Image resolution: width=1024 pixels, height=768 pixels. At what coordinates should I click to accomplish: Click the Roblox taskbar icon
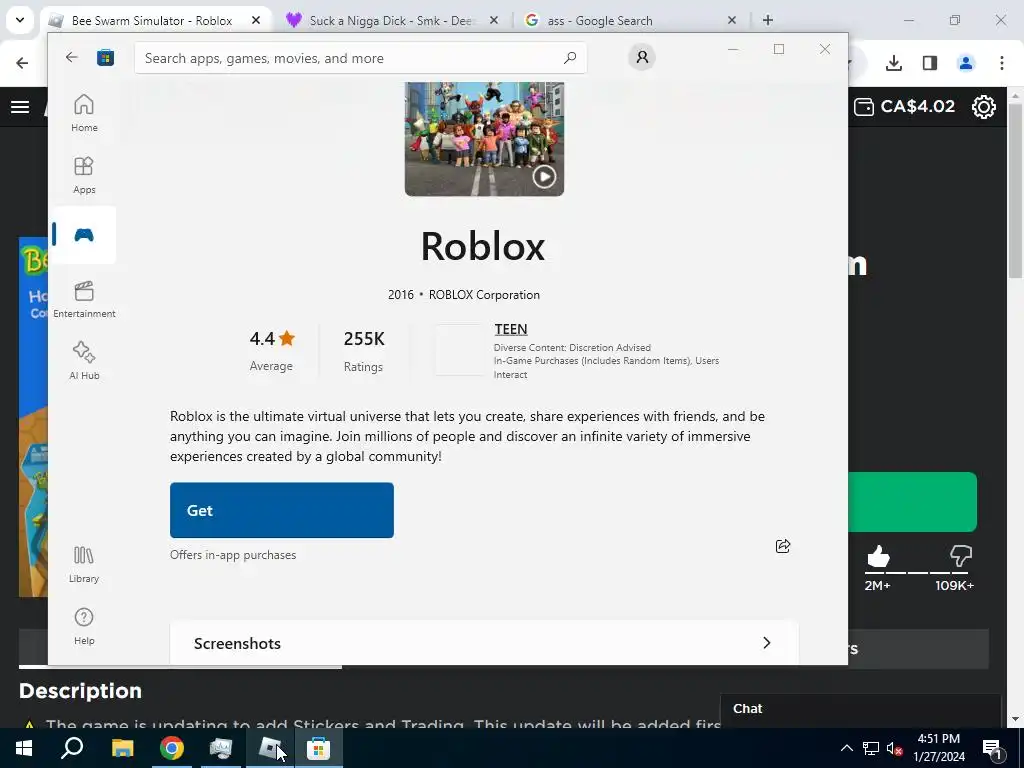(270, 748)
